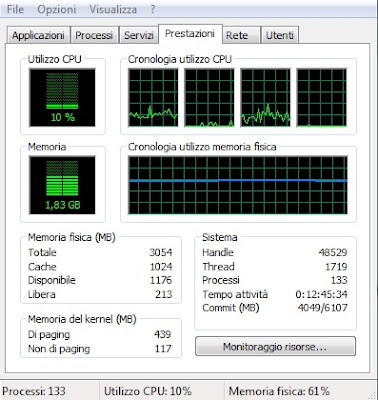The width and height of the screenshot is (378, 400).
Task: Click the Processi value 133 under Sistema
Action: 339,280
